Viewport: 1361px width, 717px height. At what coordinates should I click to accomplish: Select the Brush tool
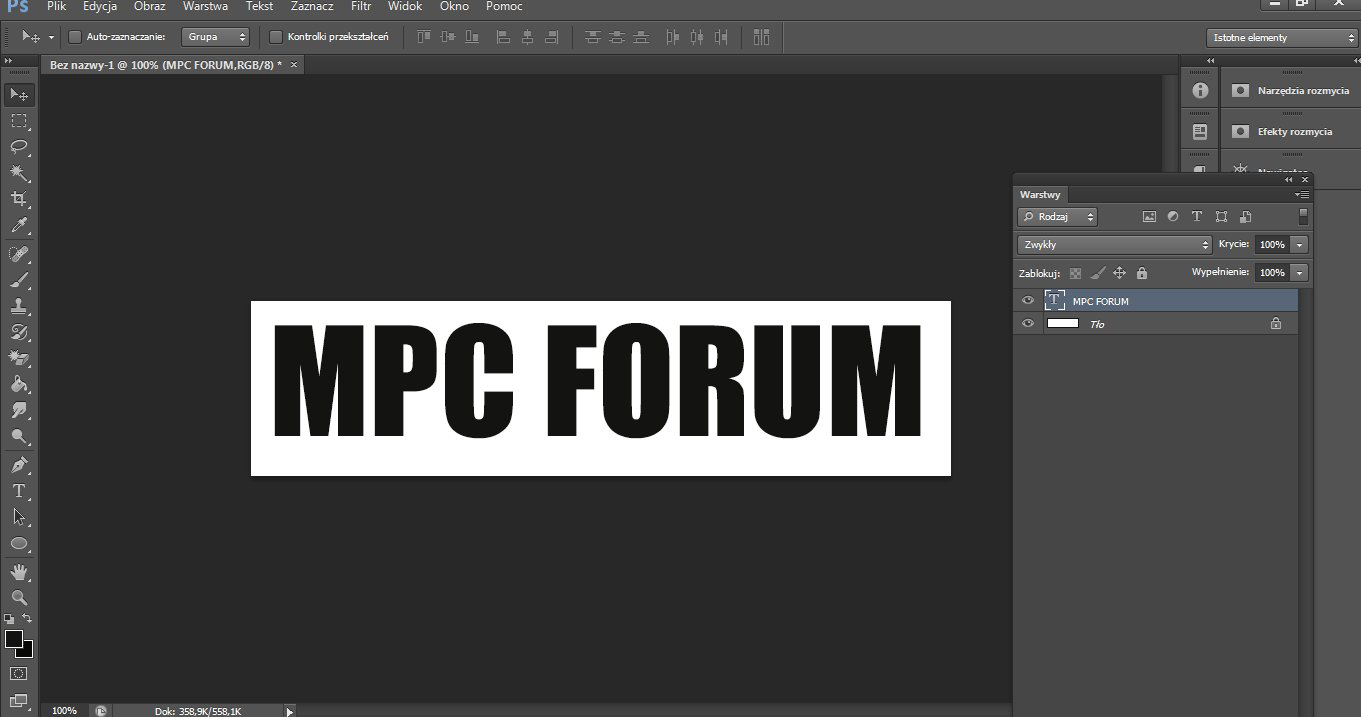click(x=19, y=280)
